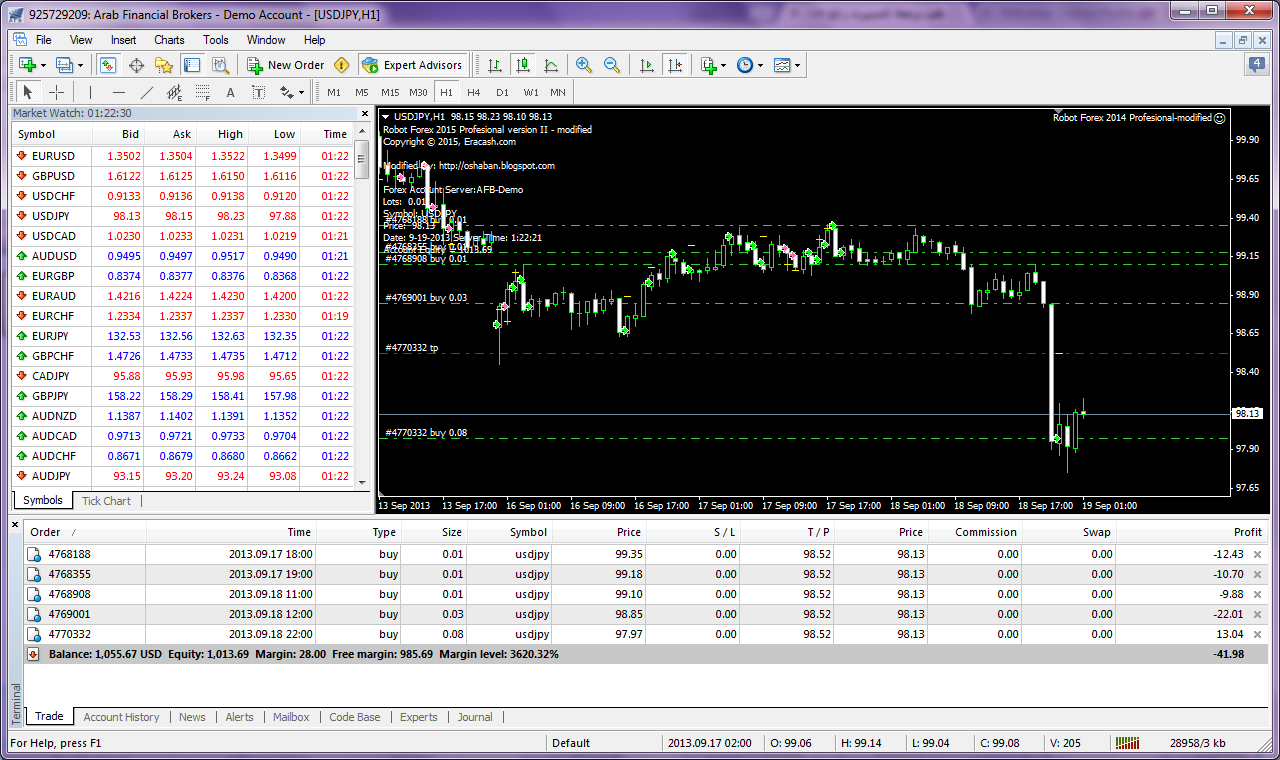Select the trendline tool
Viewport: 1280px width, 760px height.
[x=147, y=92]
